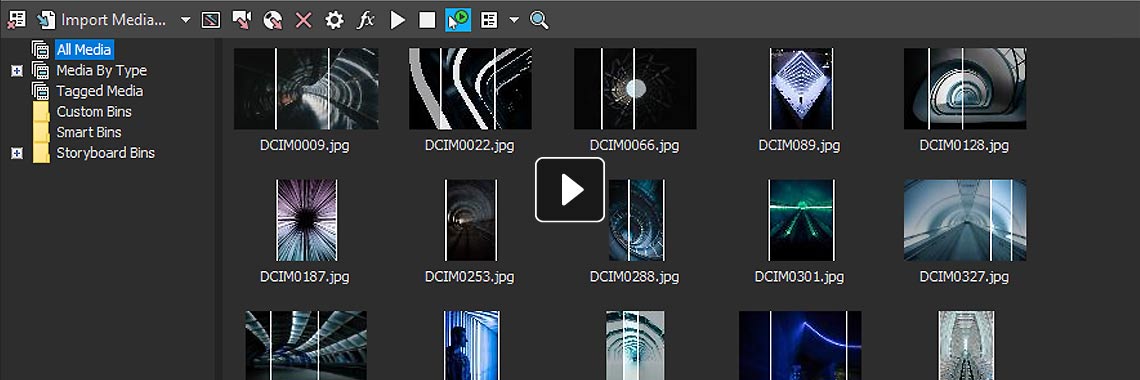Select bottom-row thumbnail with man's silhouette
This screenshot has height=380, width=1140.
[x=472, y=345]
